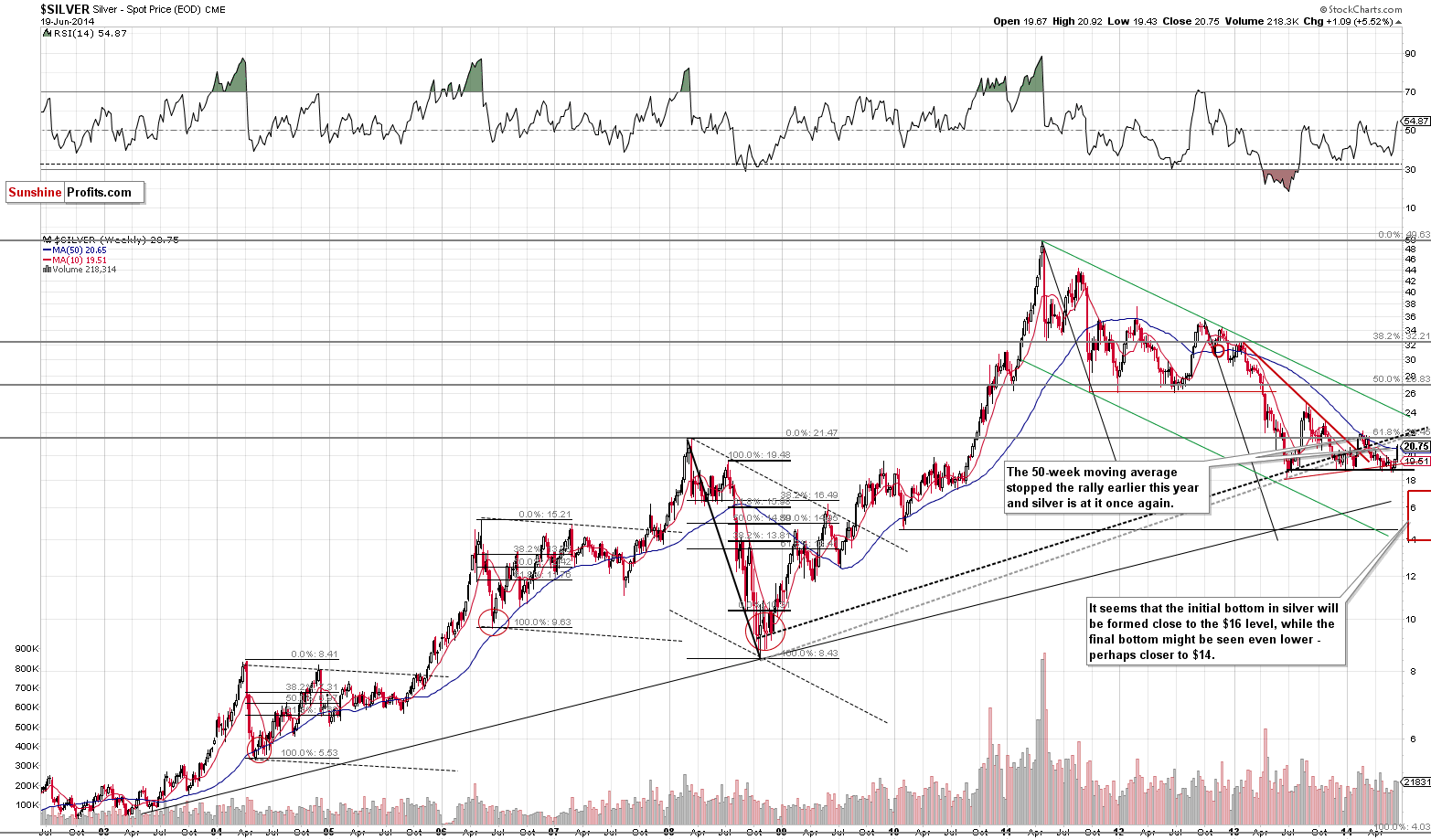
Task: Click the volume value tag on right axis
Action: (x=1416, y=782)
